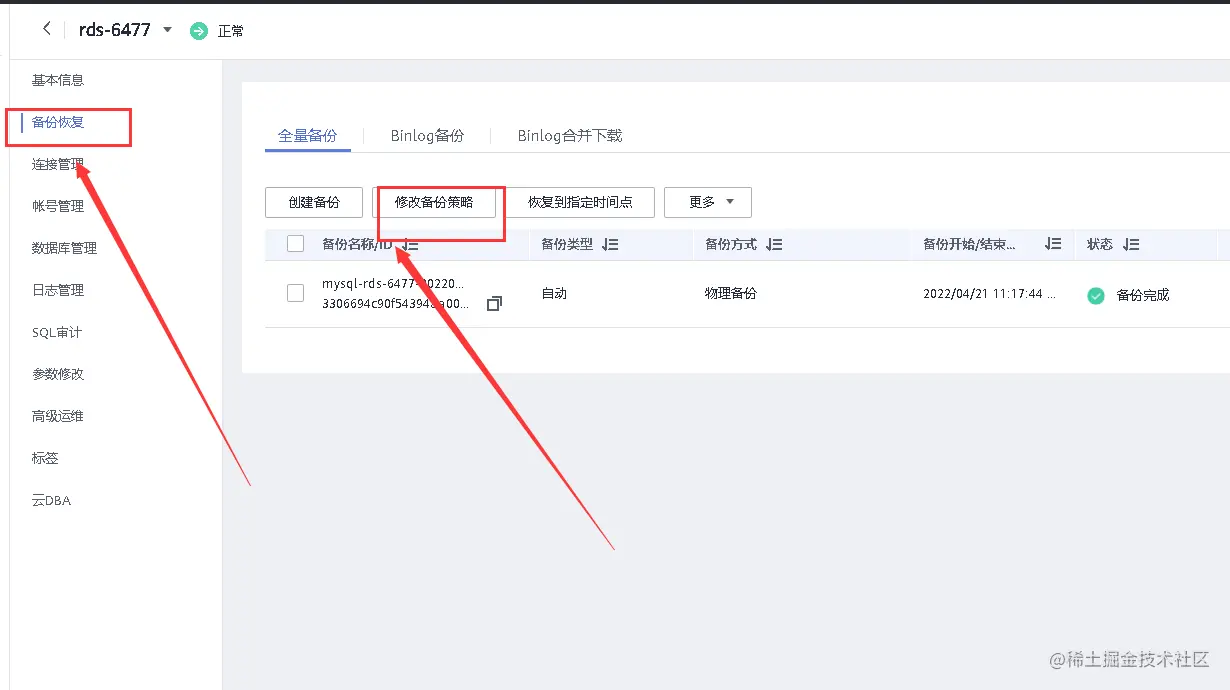
Task: Sort by 备份类型 column icon
Action: coord(611,244)
